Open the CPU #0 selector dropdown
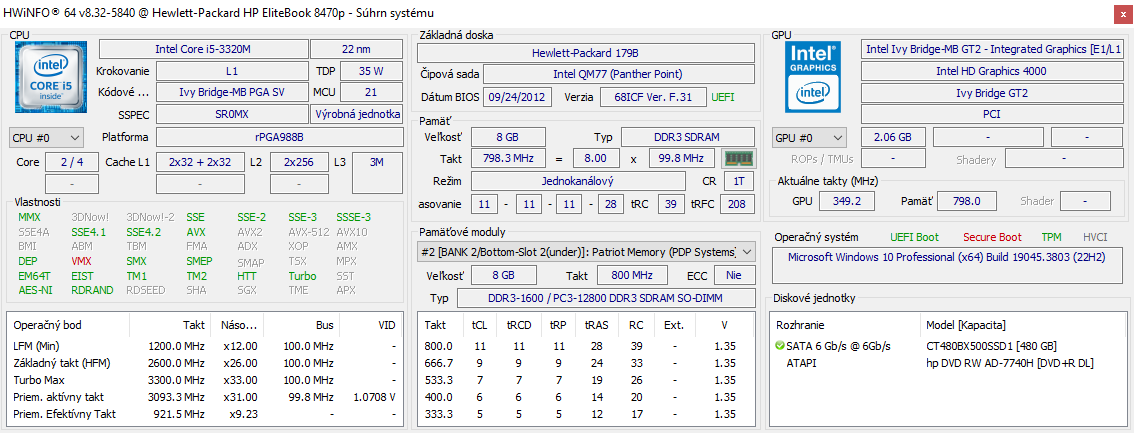 [47, 137]
